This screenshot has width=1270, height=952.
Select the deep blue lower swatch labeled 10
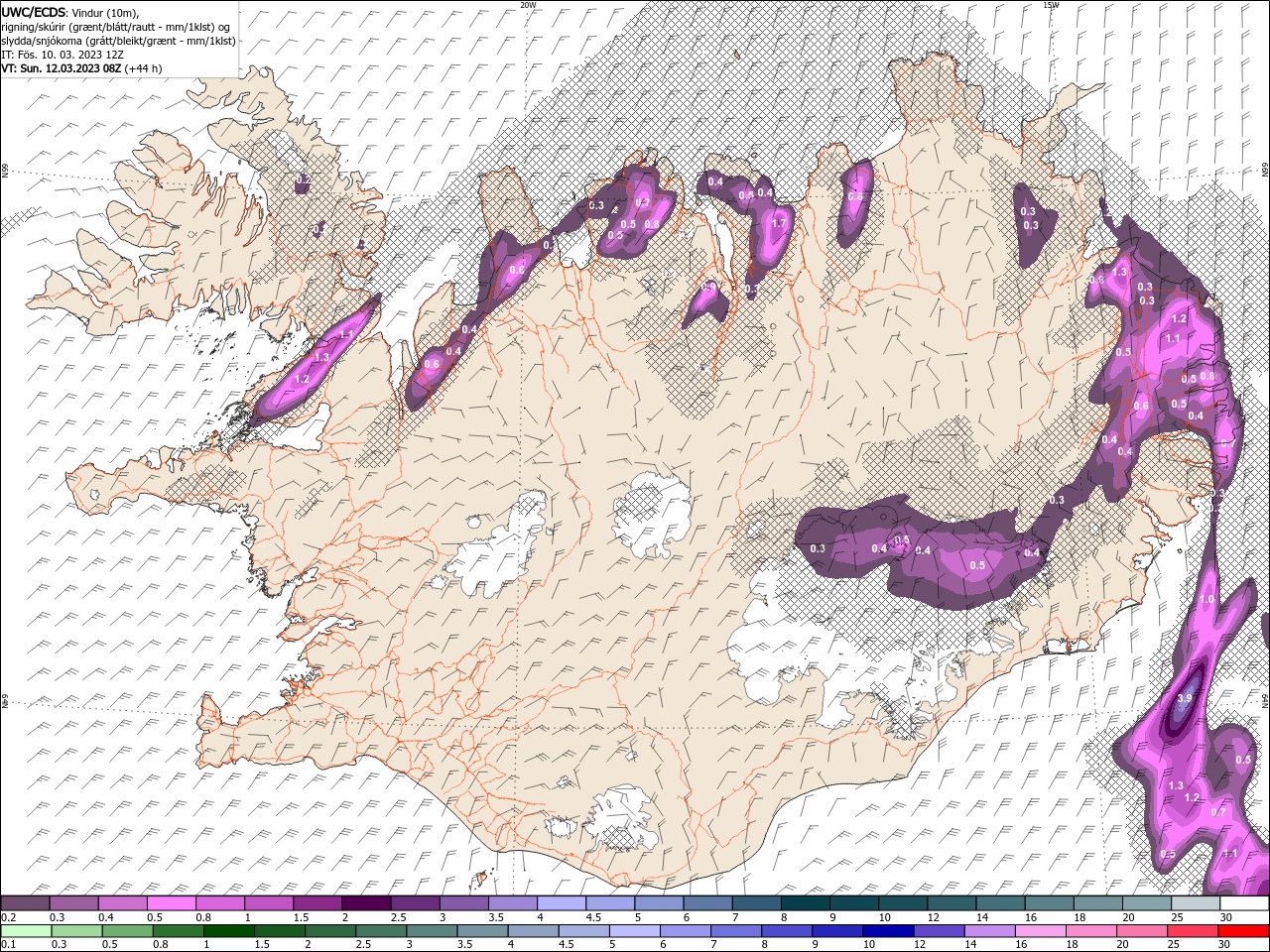coord(887,931)
